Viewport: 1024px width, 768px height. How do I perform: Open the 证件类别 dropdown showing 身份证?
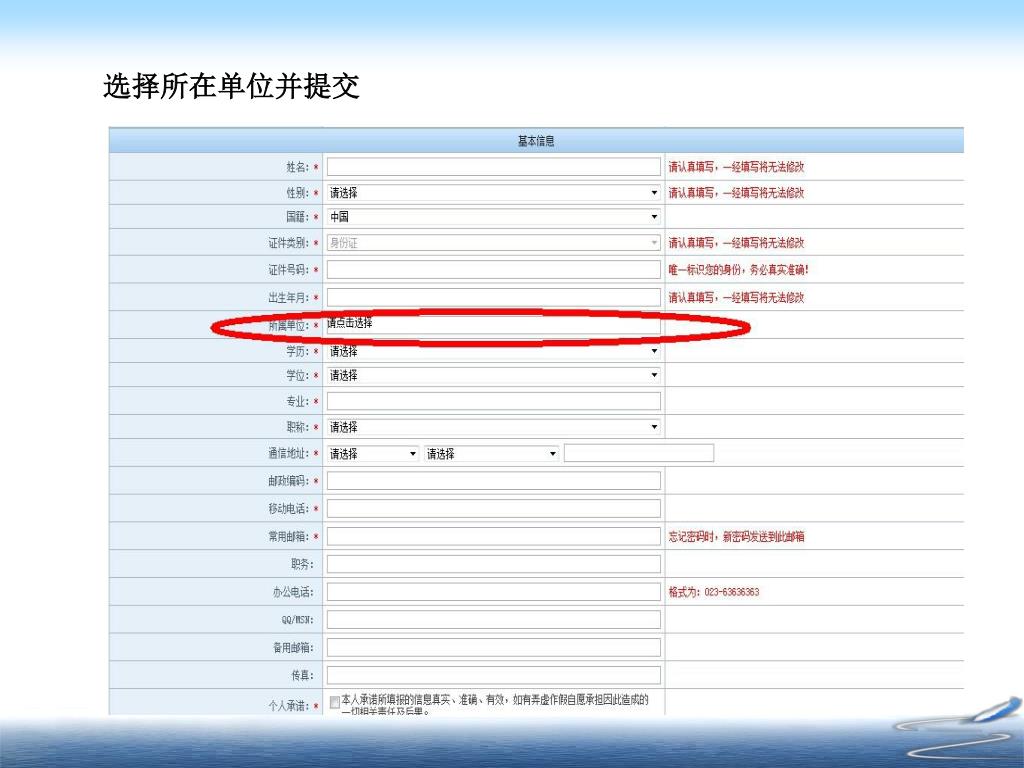pyautogui.click(x=494, y=243)
